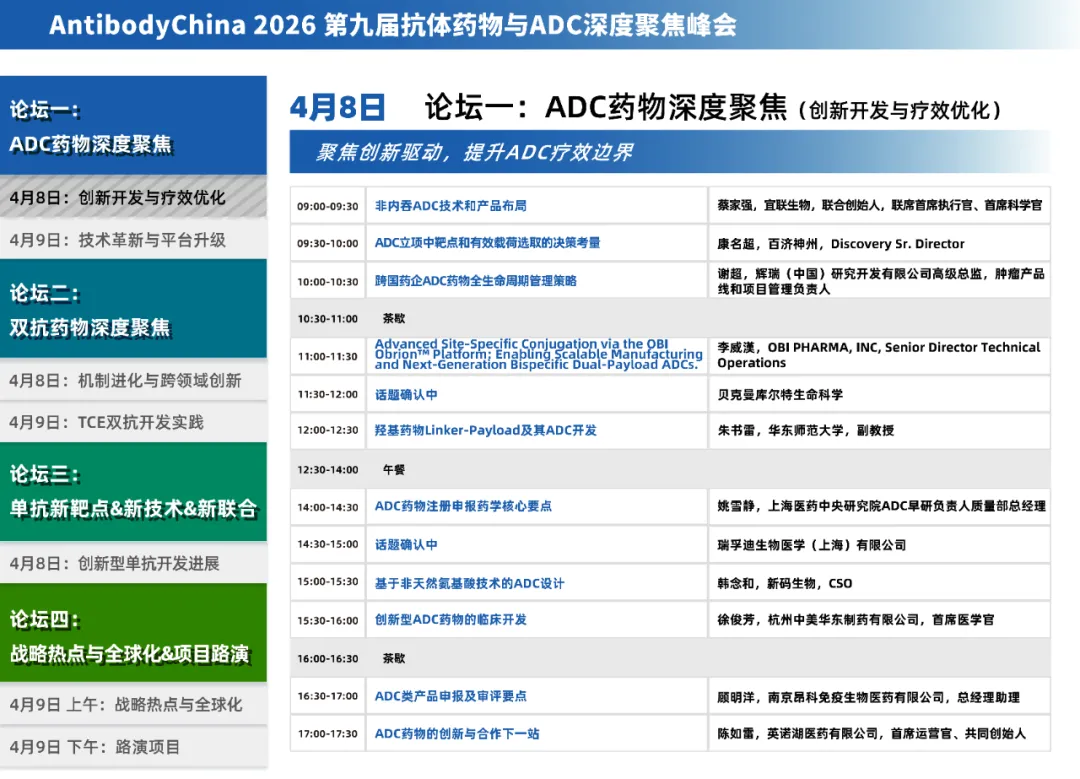The image size is (1080, 779).
Task: Select 4月9日：TCE双抗开发实践
Action: tap(133, 422)
